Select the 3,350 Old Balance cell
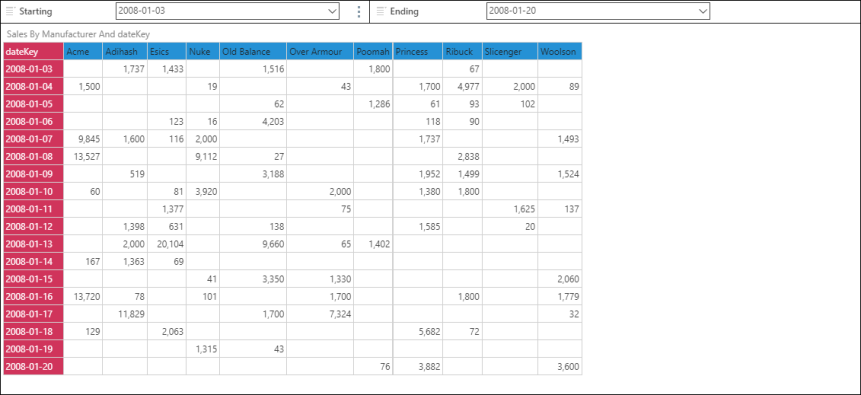The width and height of the screenshot is (861, 395). point(253,279)
